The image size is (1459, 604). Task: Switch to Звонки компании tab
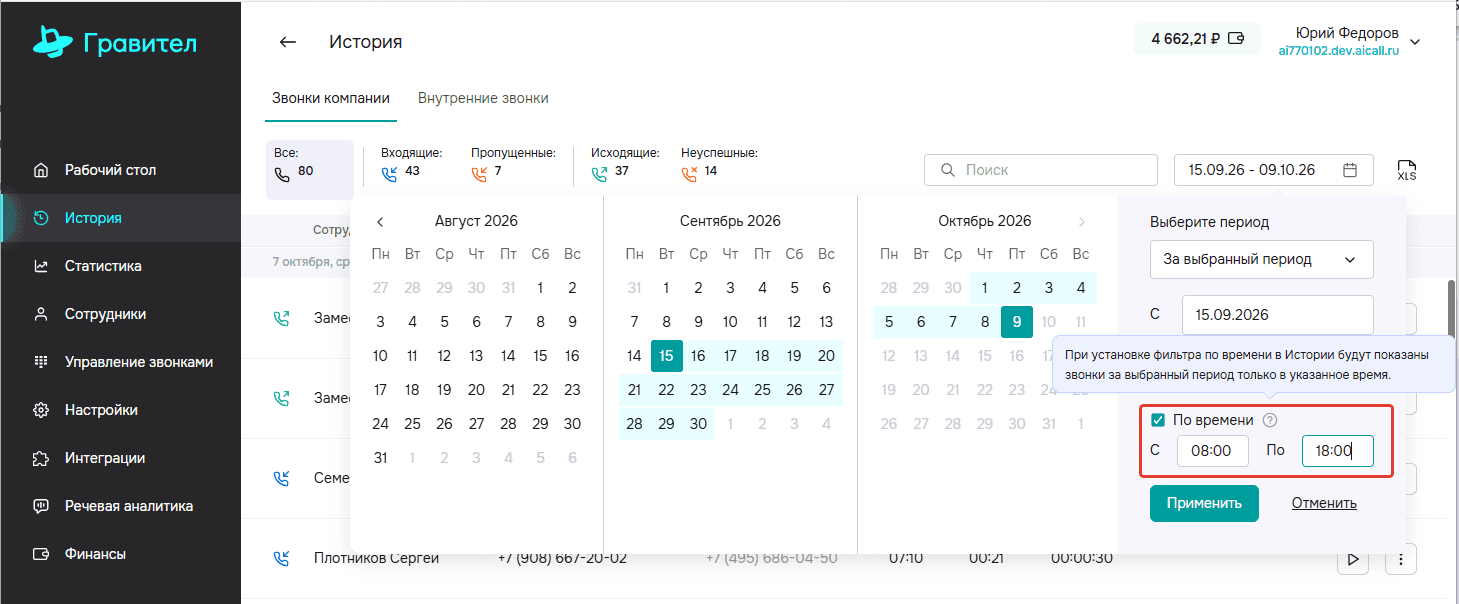[331, 98]
